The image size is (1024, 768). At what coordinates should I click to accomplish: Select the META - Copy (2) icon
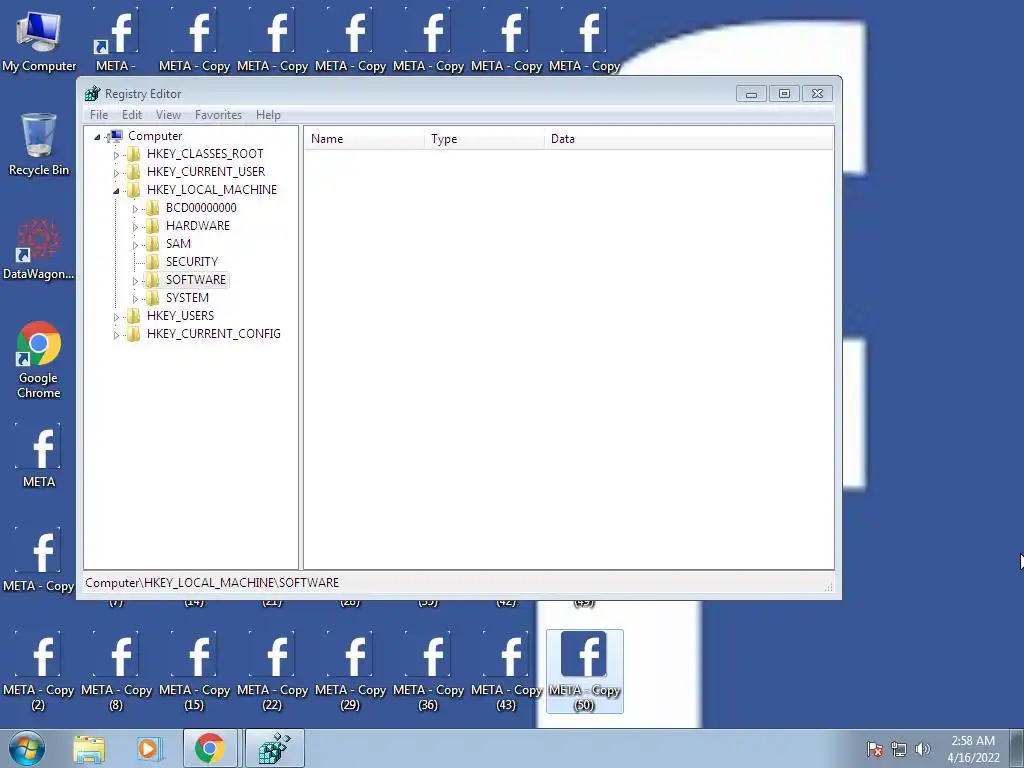click(x=39, y=671)
